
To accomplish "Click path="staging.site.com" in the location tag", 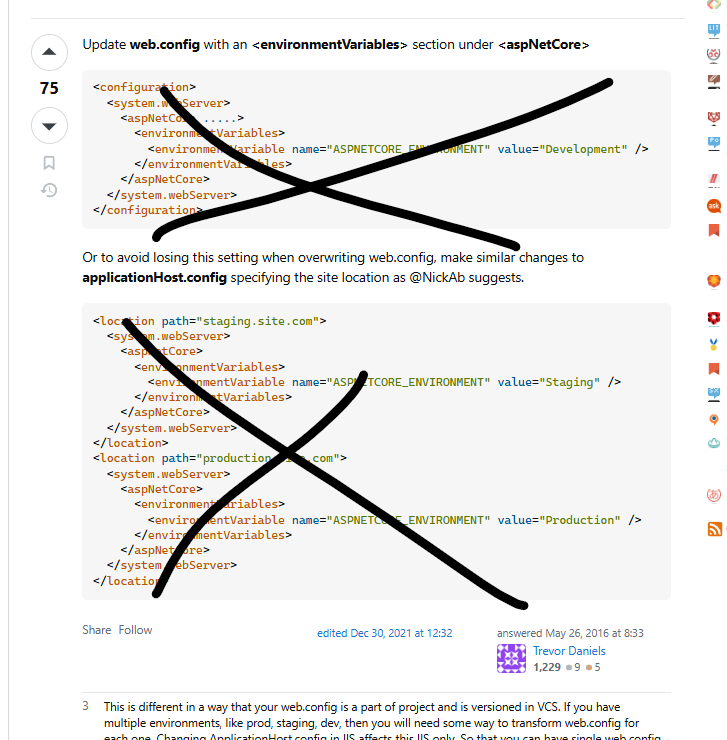I will click(x=240, y=321).
